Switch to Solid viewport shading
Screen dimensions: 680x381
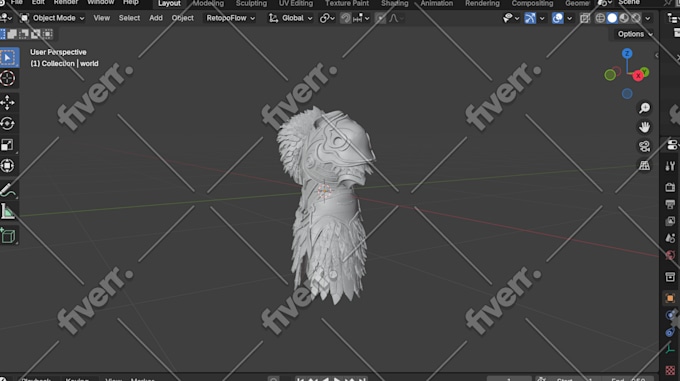[x=612, y=18]
